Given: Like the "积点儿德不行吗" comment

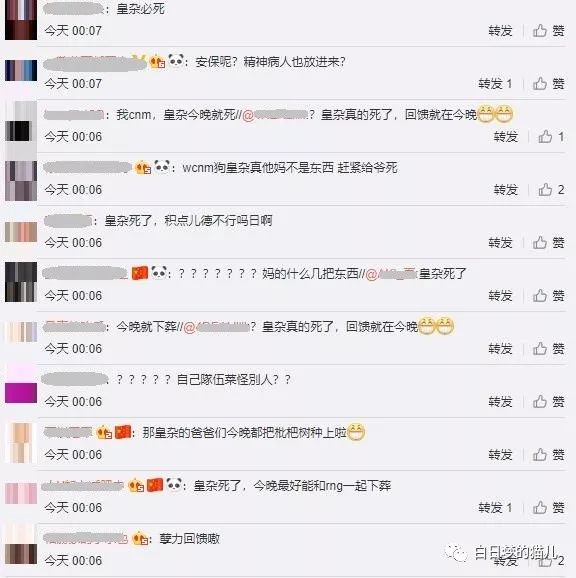Looking at the screenshot, I should click(548, 243).
